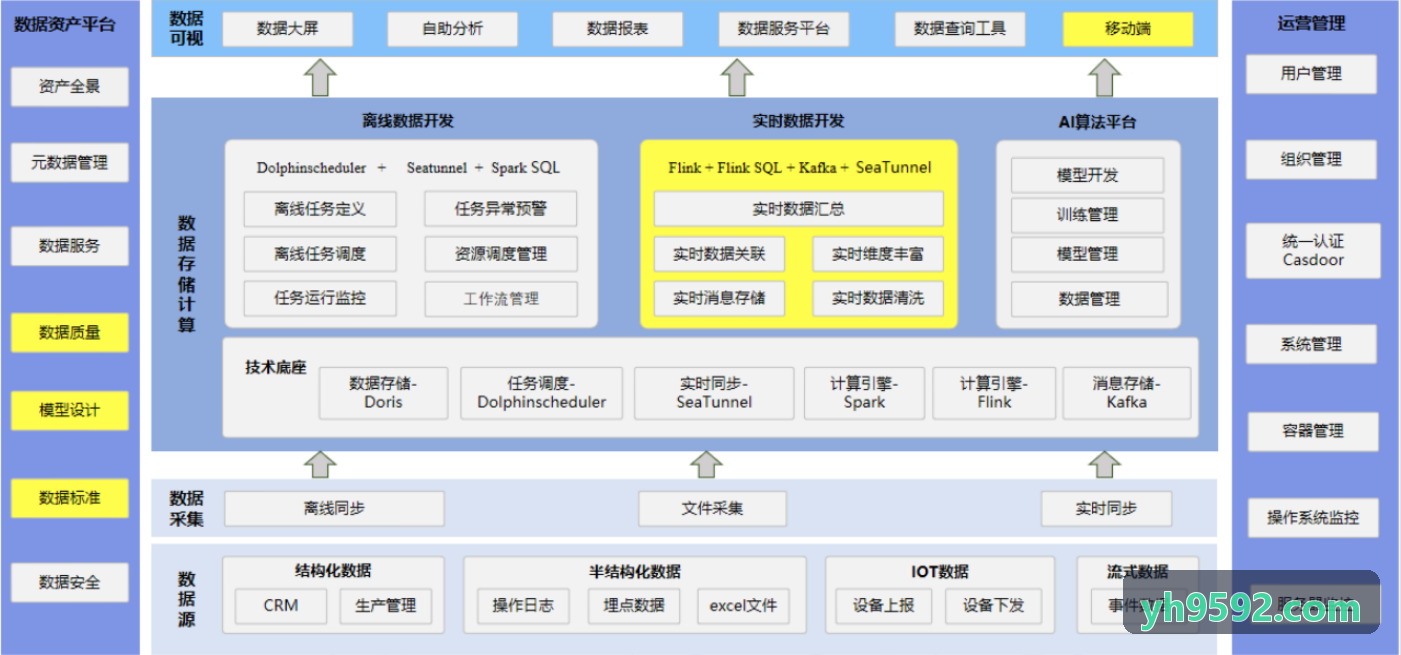1401x655 pixels.
Task: Select the 任务调度-Dolphinscheduler box
Action: [x=541, y=393]
